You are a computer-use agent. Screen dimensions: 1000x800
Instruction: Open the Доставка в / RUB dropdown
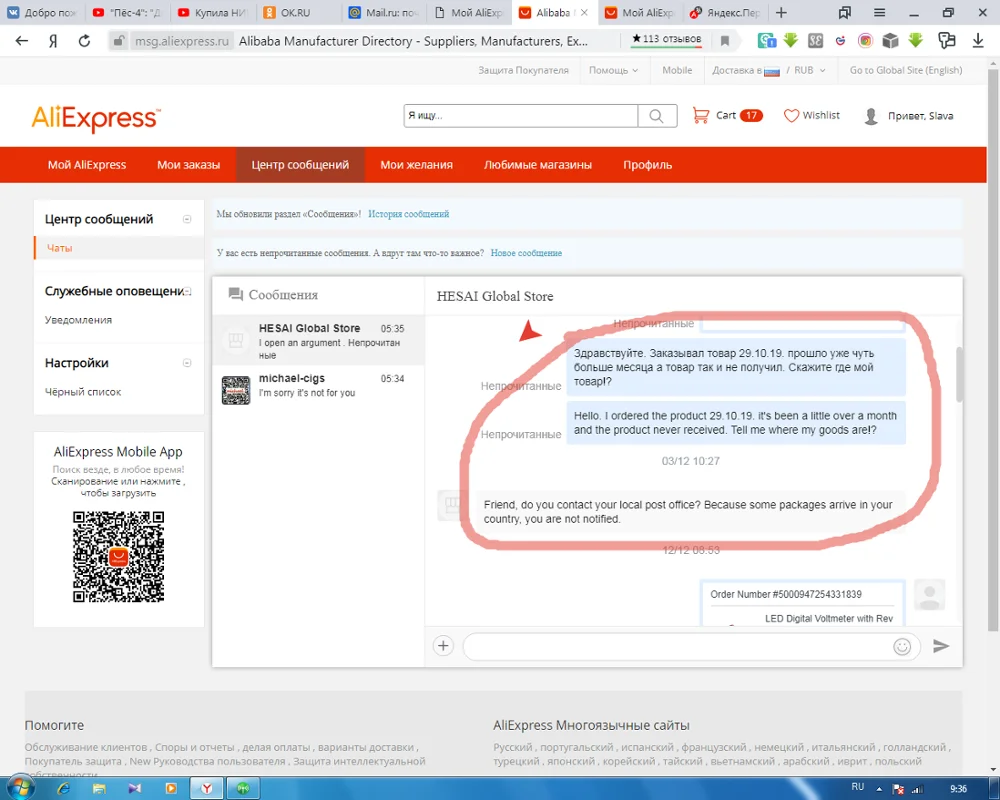[768, 70]
